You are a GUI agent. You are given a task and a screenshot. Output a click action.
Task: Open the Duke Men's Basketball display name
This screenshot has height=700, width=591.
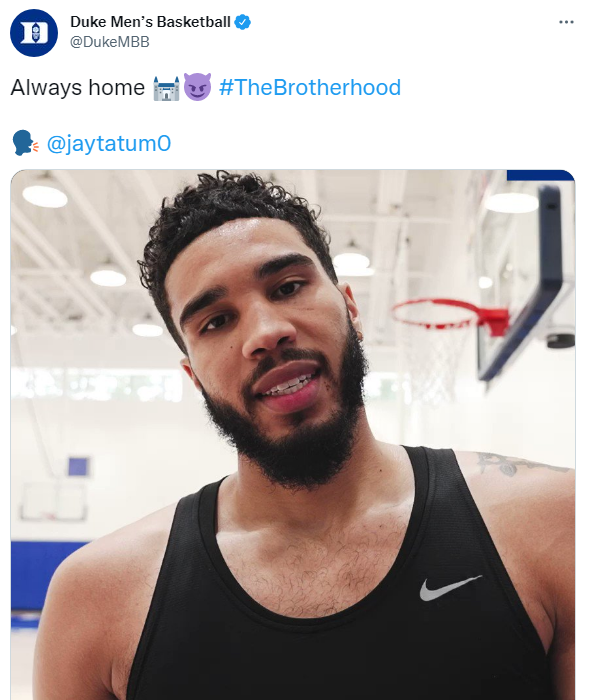[x=150, y=22]
